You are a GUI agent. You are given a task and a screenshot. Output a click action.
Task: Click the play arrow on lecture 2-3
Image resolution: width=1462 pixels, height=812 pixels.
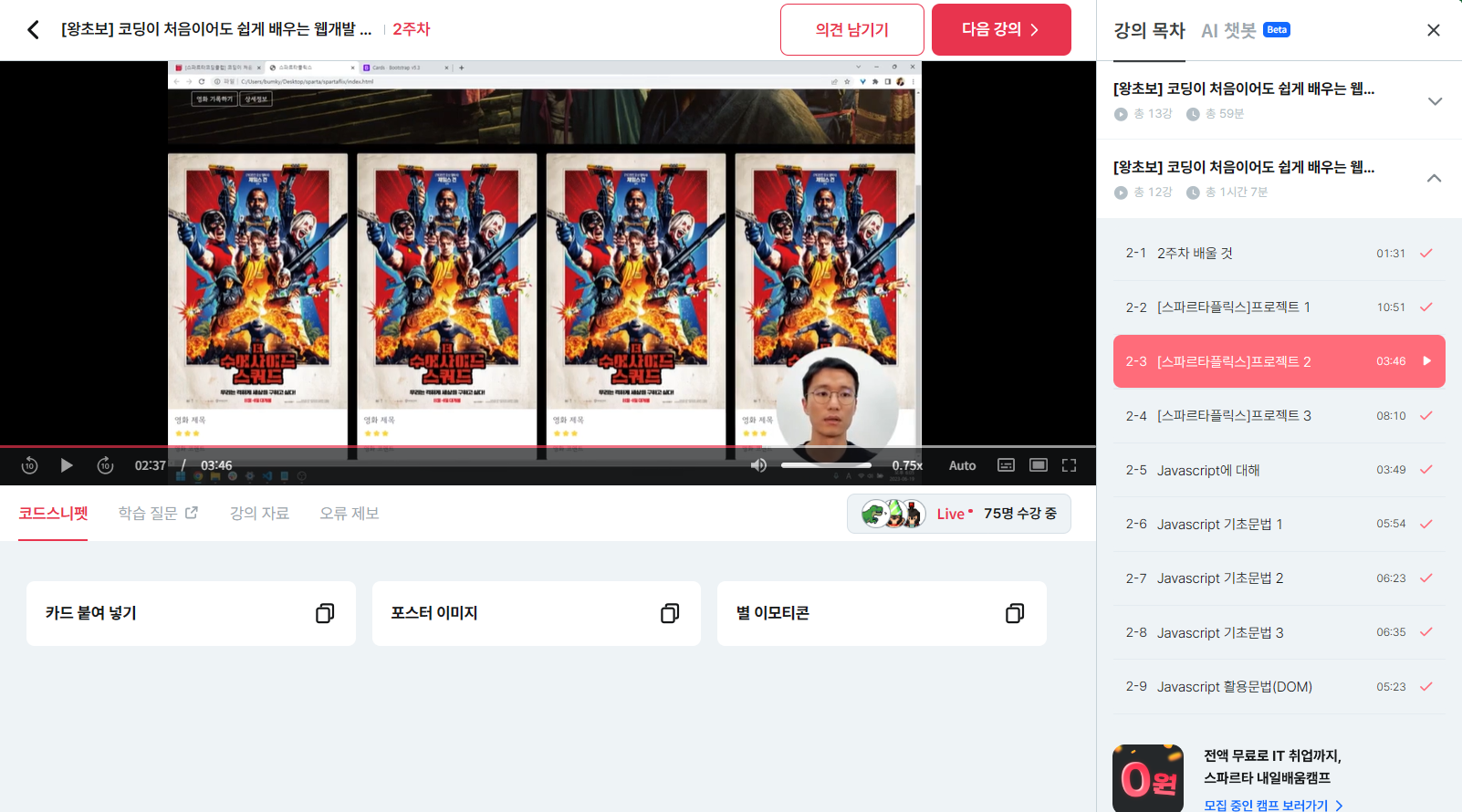pos(1426,361)
